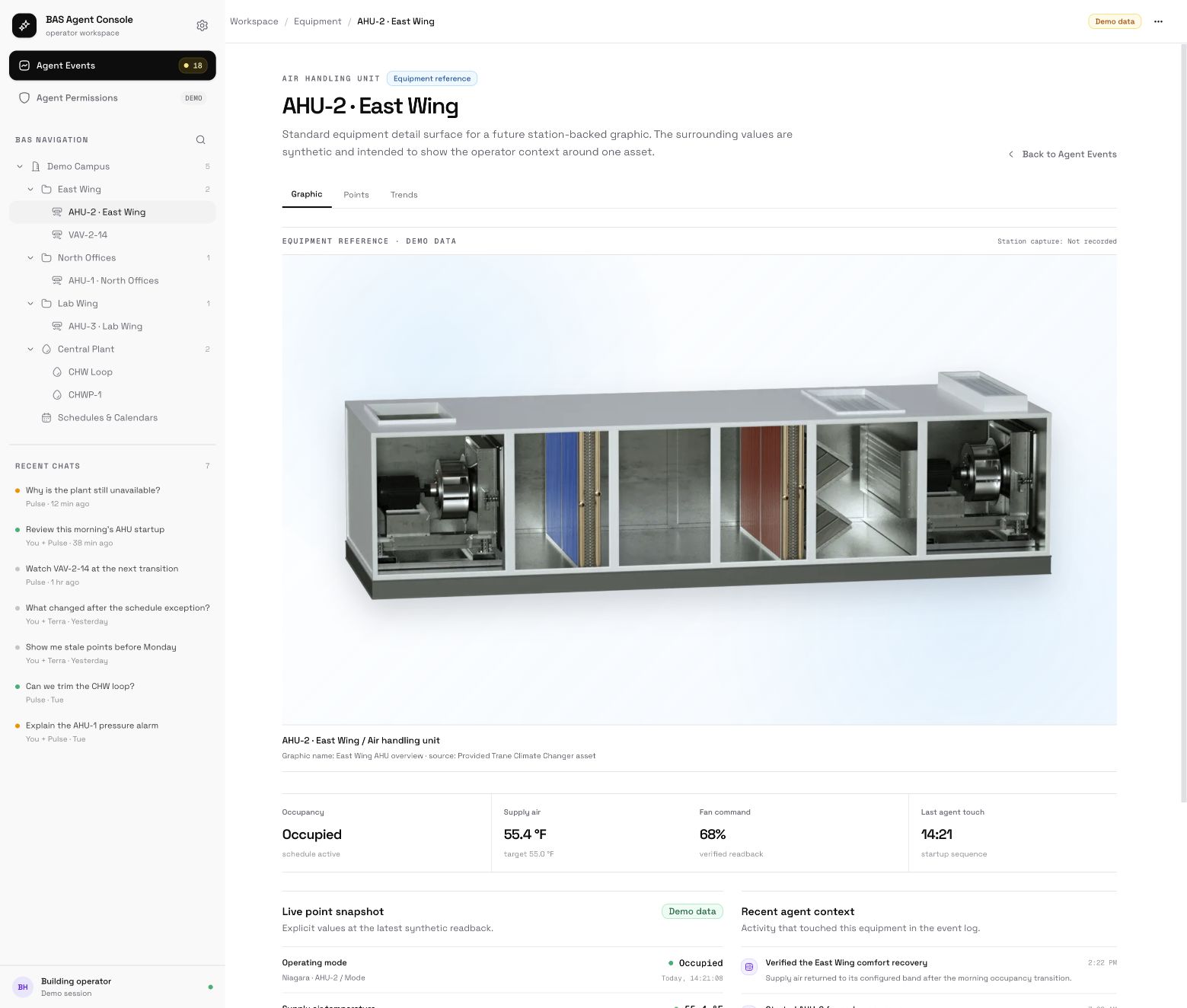Image resolution: width=1187 pixels, height=1008 pixels.
Task: Open Agent Events in sidebar
Action: coord(113,65)
